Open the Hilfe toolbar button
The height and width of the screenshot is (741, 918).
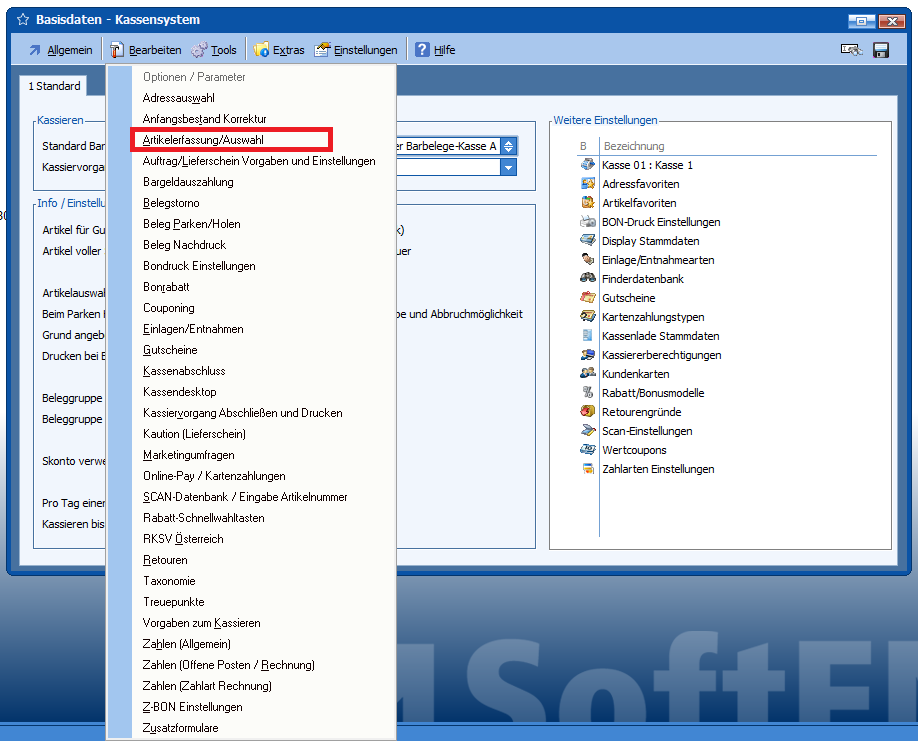(435, 50)
